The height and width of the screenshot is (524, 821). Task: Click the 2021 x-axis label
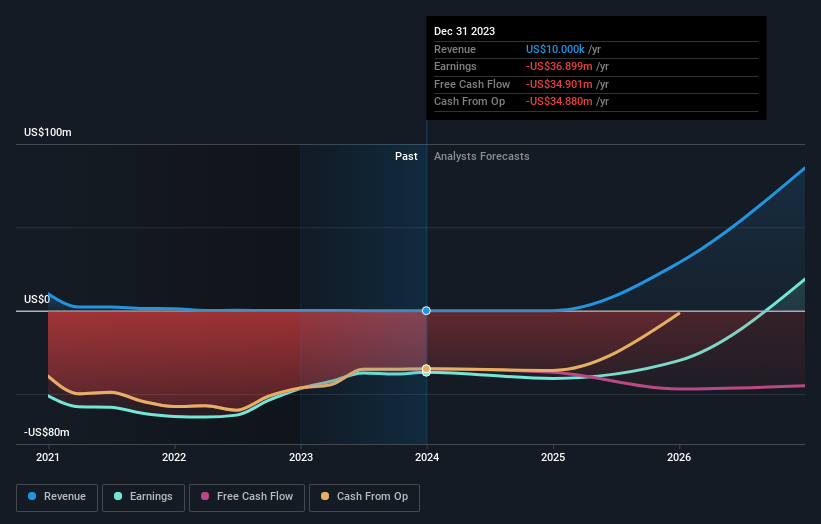[48, 457]
